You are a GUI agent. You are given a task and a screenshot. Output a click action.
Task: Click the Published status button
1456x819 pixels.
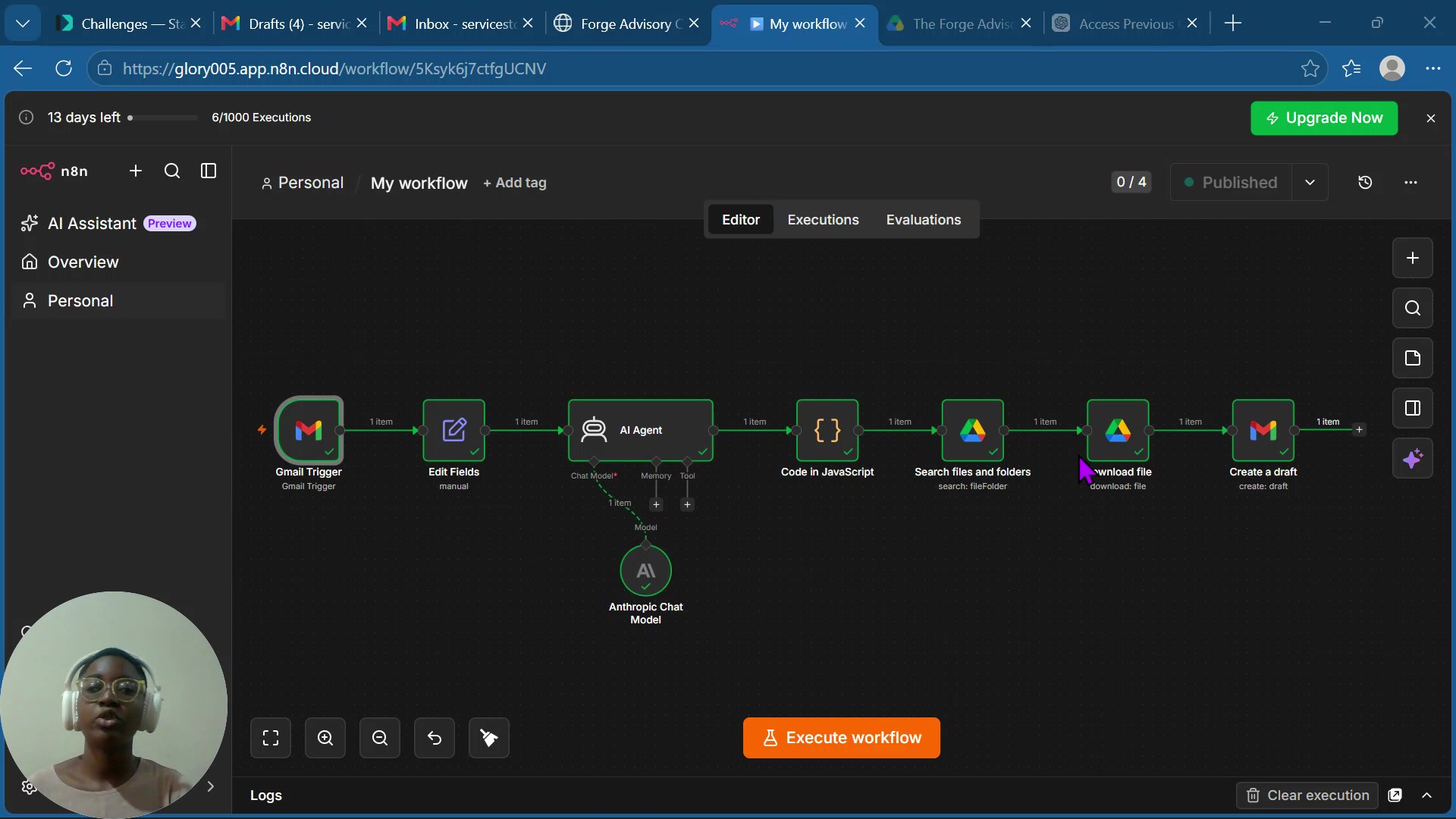pyautogui.click(x=1231, y=182)
